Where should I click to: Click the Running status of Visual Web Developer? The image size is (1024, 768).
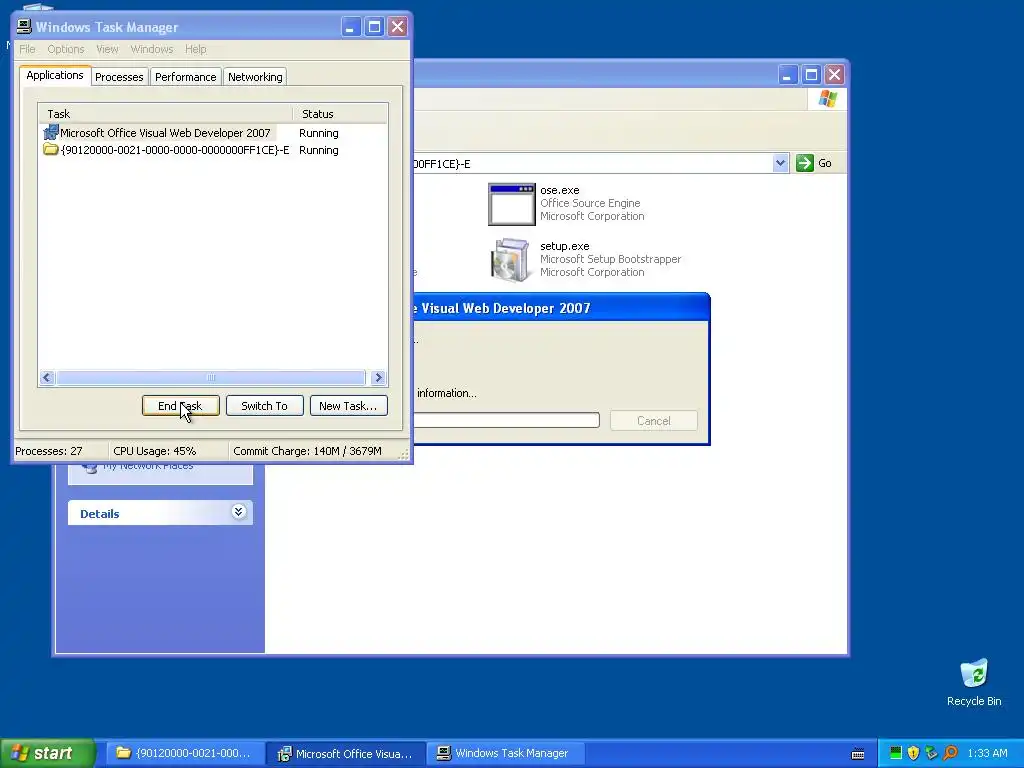pos(319,133)
